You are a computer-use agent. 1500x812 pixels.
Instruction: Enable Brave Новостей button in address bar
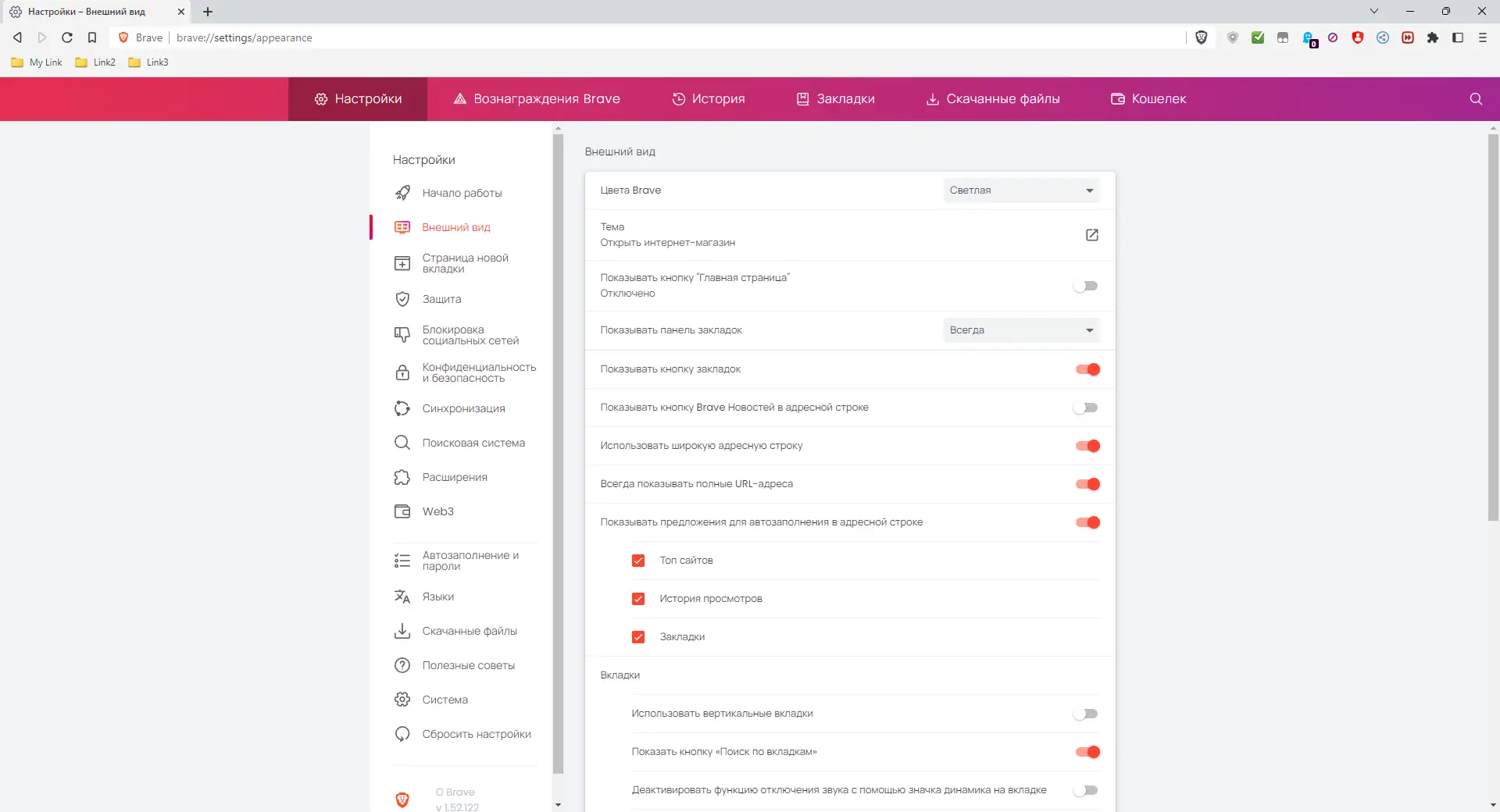coord(1086,408)
